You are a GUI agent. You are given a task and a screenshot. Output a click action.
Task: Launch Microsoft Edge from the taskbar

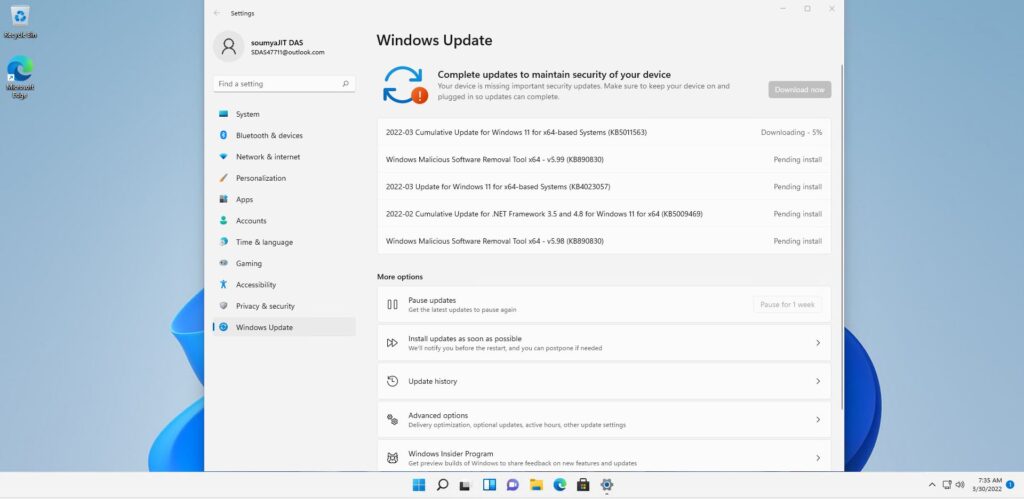(x=560, y=485)
